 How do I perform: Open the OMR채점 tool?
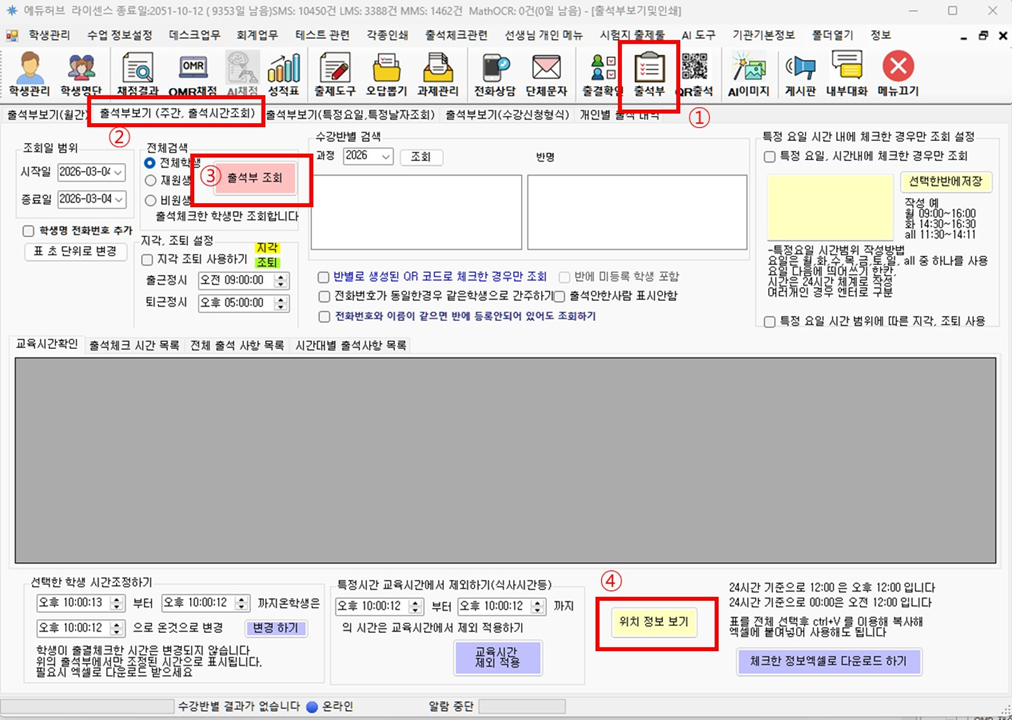point(192,72)
